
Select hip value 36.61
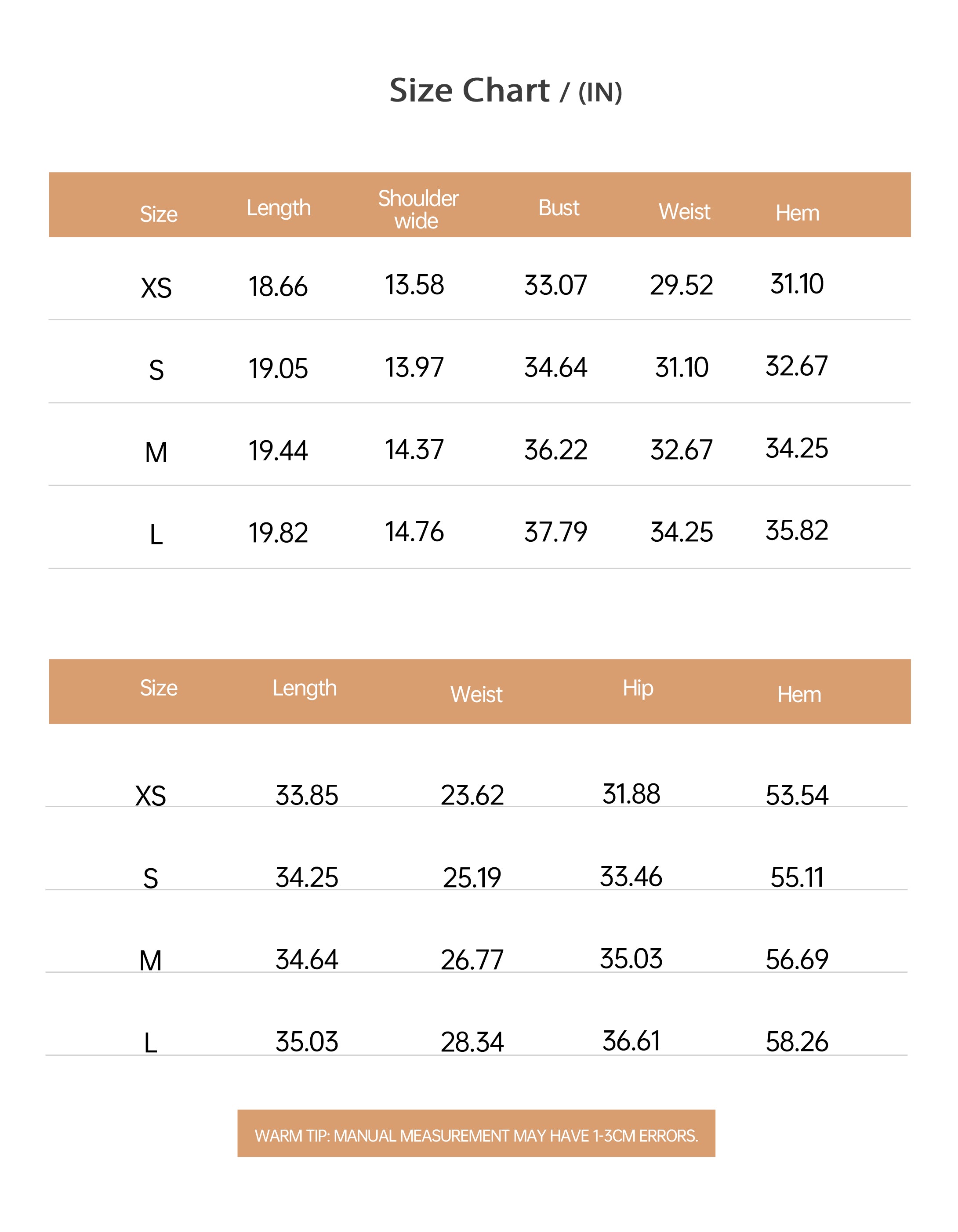tap(631, 1041)
